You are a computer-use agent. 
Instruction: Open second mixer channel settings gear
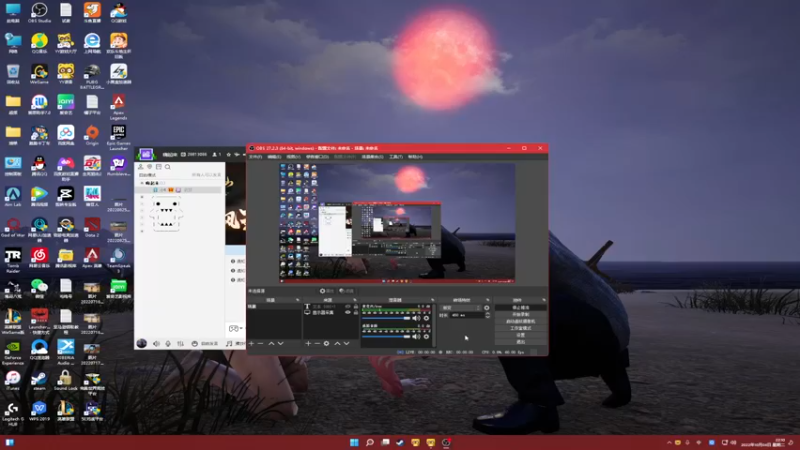[x=426, y=337]
